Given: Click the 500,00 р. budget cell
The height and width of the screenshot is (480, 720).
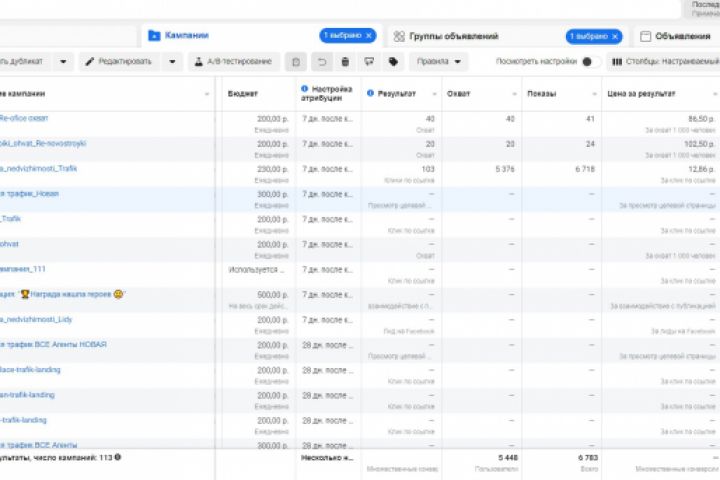Looking at the screenshot, I should pos(272,294).
